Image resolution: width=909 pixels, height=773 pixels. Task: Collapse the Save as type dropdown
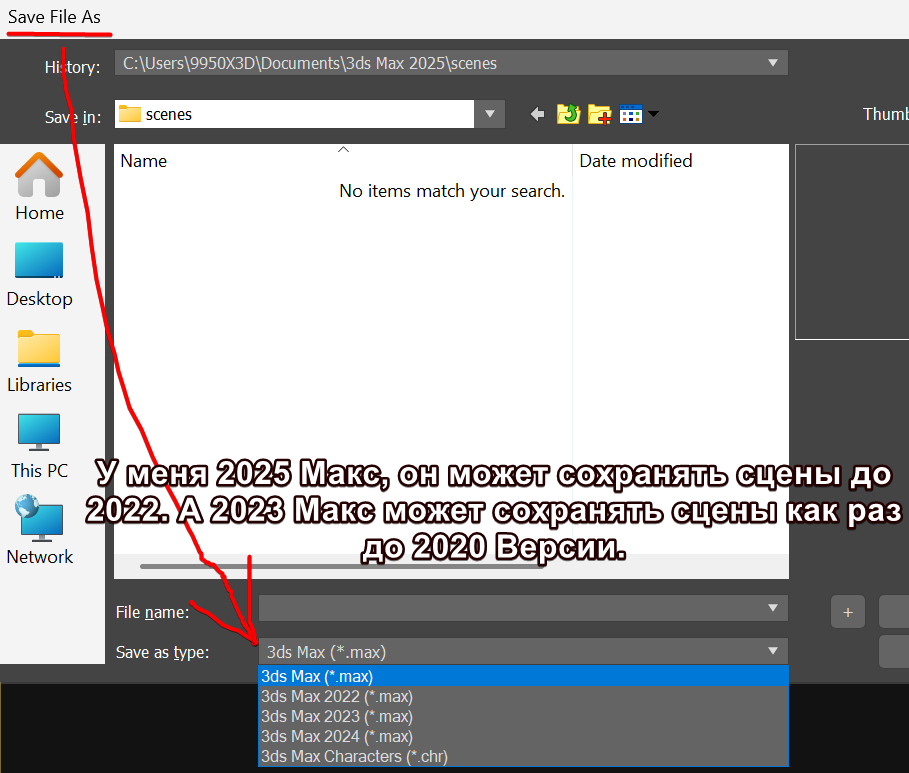(773, 651)
